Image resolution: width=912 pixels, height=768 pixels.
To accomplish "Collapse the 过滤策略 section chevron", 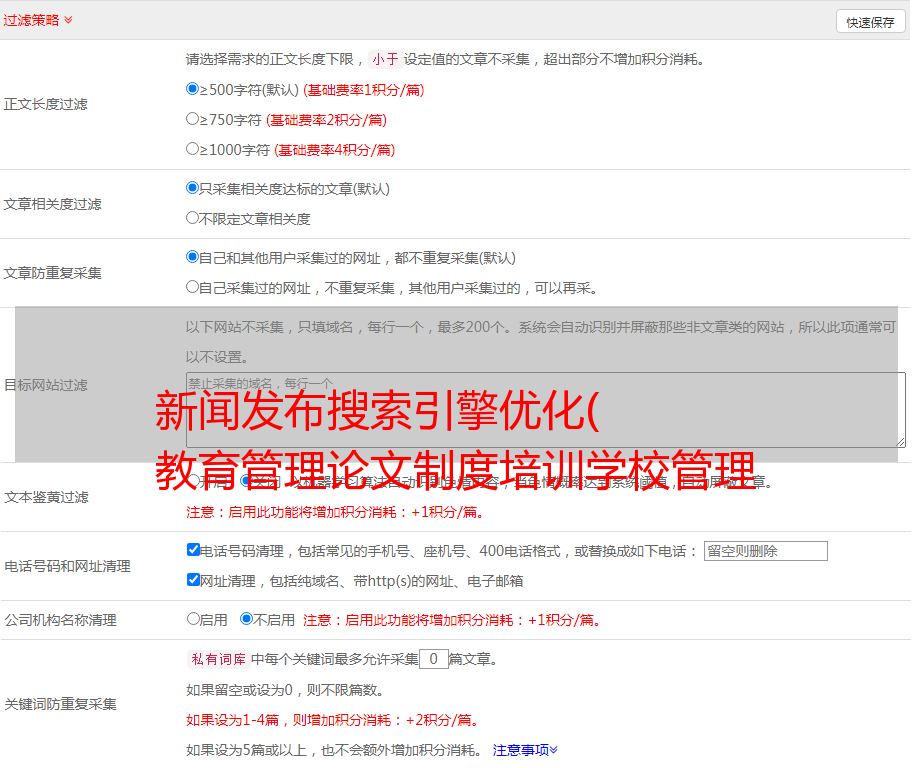I will pyautogui.click(x=68, y=20).
